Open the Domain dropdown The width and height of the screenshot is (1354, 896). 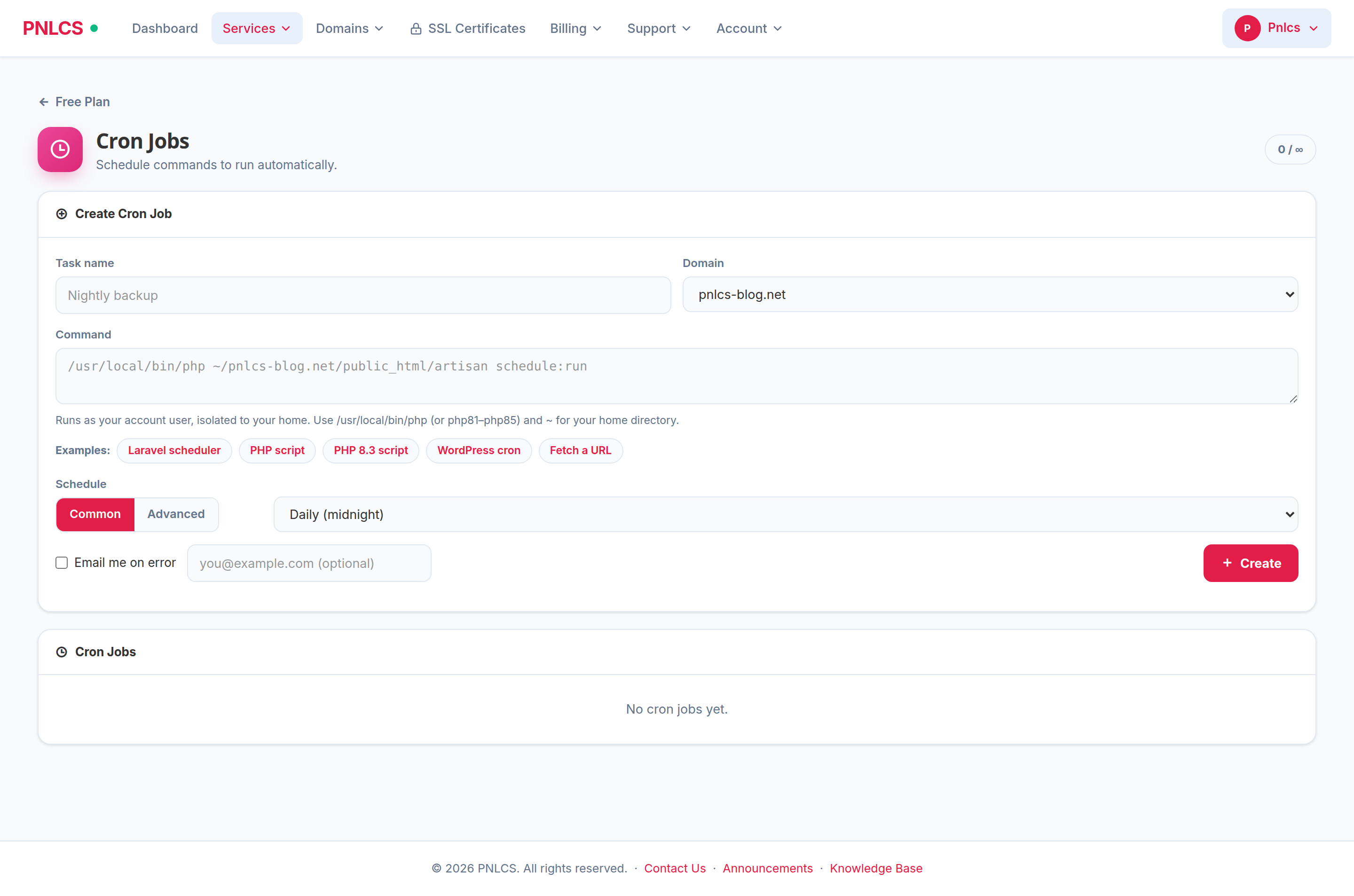990,294
